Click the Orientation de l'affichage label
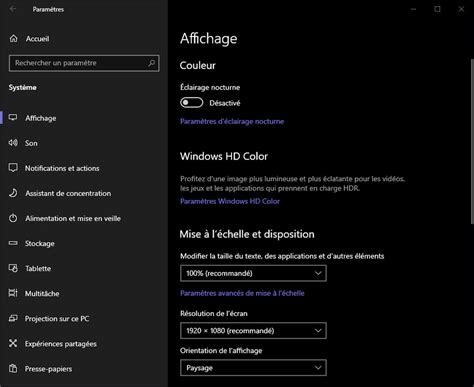Screen dimensions: 474x387 tap(221, 351)
